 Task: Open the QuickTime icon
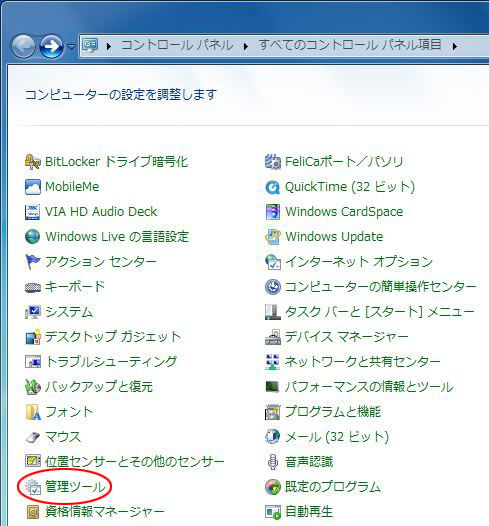click(x=273, y=187)
